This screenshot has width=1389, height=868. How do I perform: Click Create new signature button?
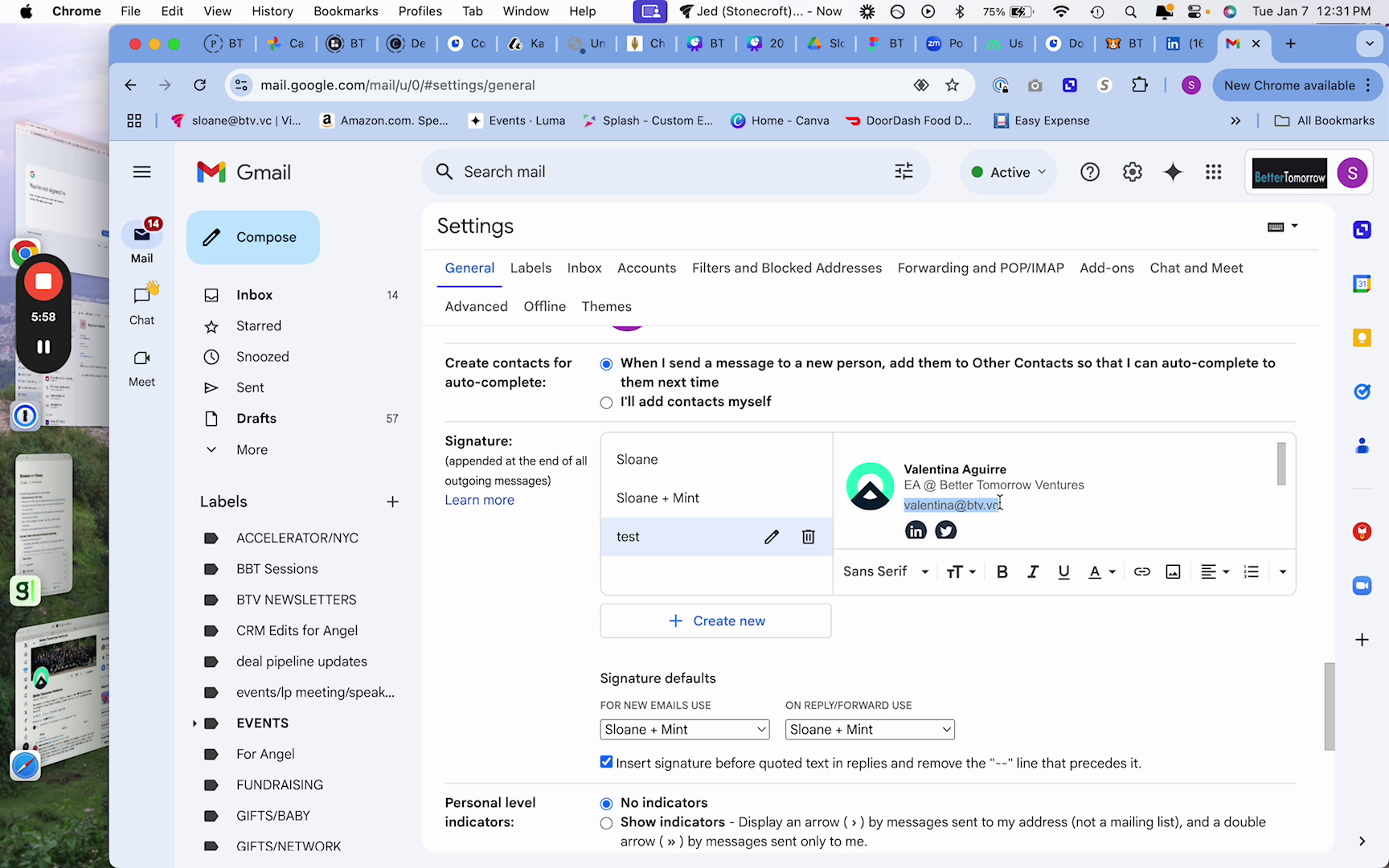(x=715, y=620)
